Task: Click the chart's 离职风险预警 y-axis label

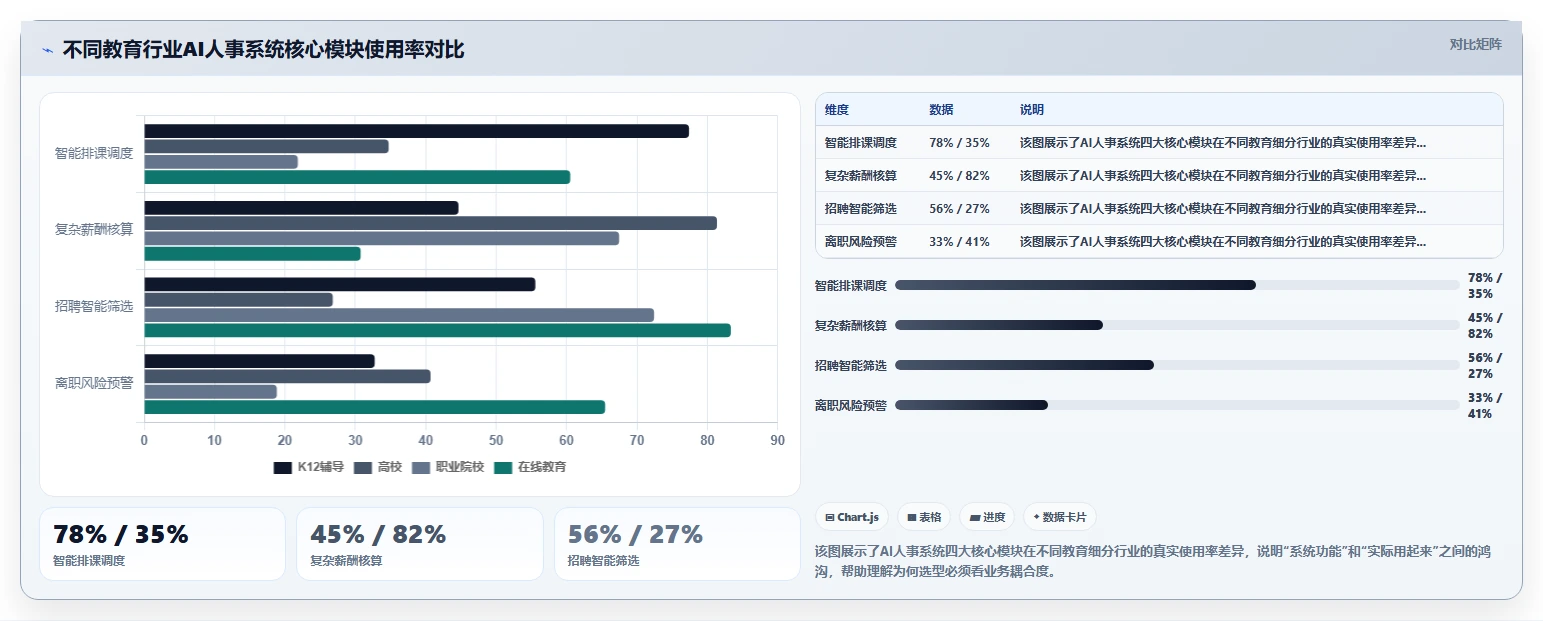Action: (94, 383)
